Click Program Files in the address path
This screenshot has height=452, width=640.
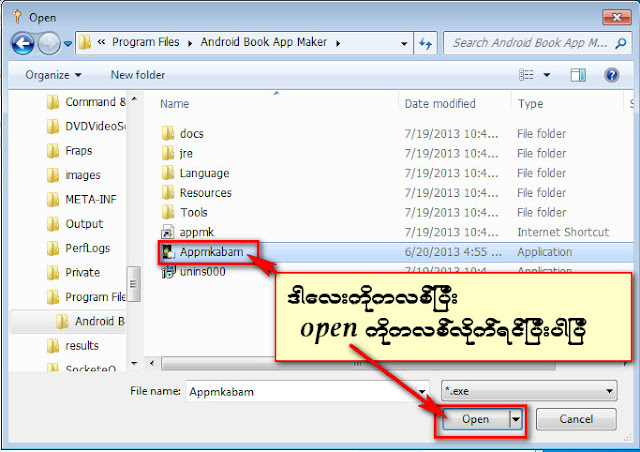(x=145, y=42)
